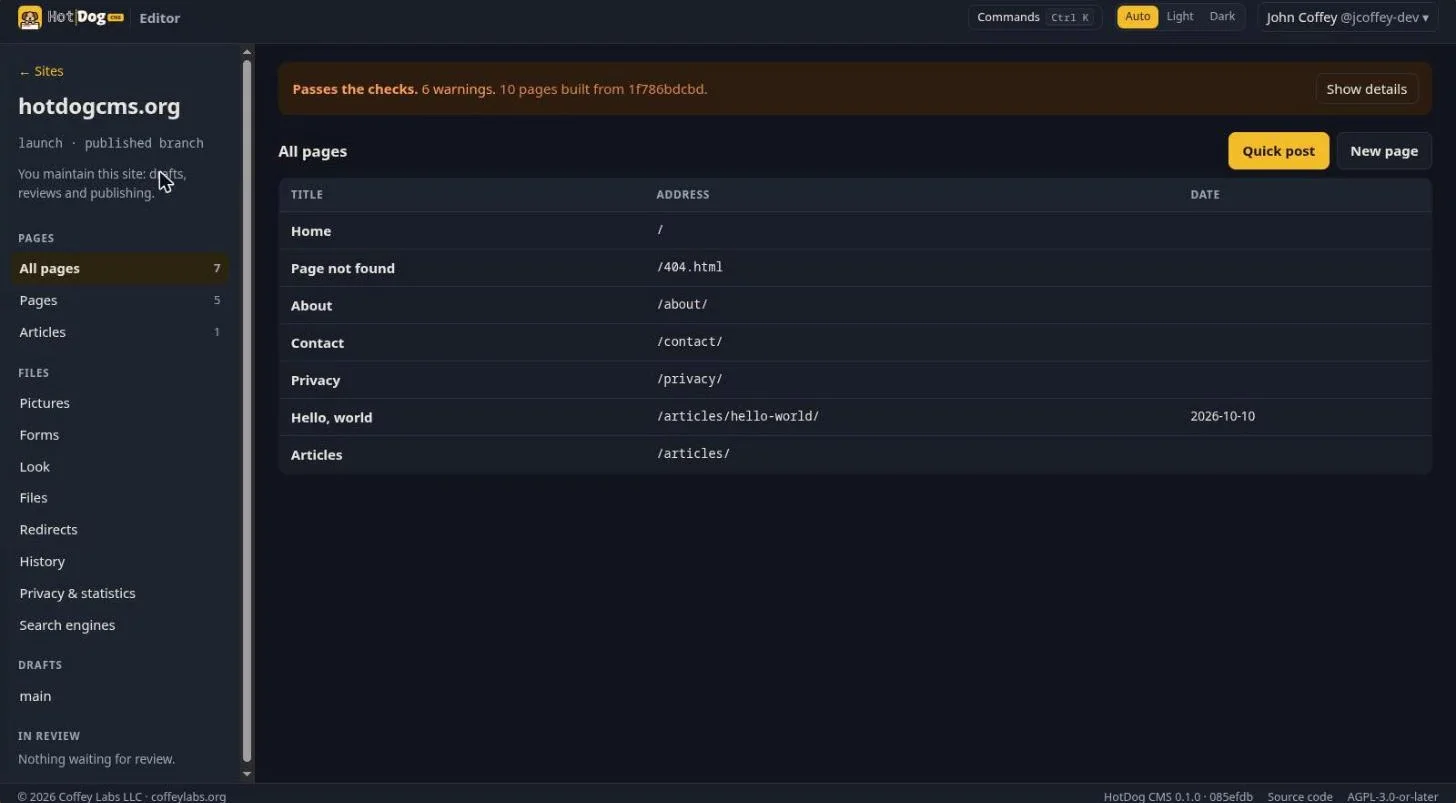Screen dimensions: 1456x803
Task: Open Privacy & statistics settings
Action: point(119,594)
